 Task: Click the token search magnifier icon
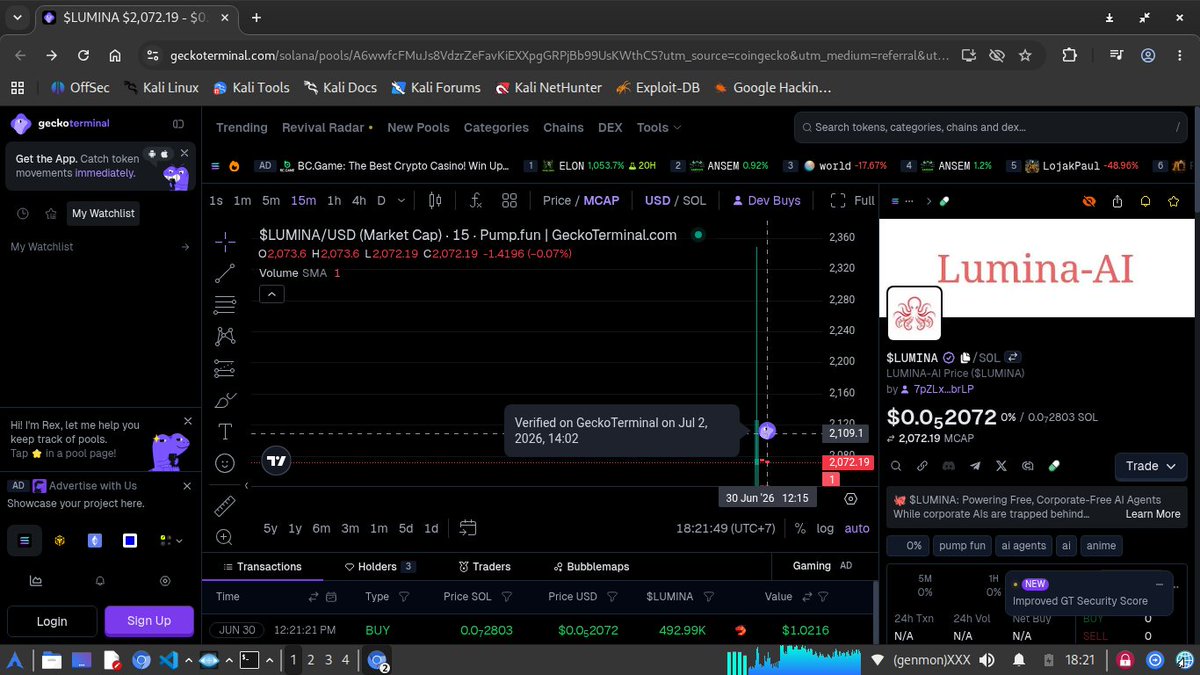(x=896, y=466)
